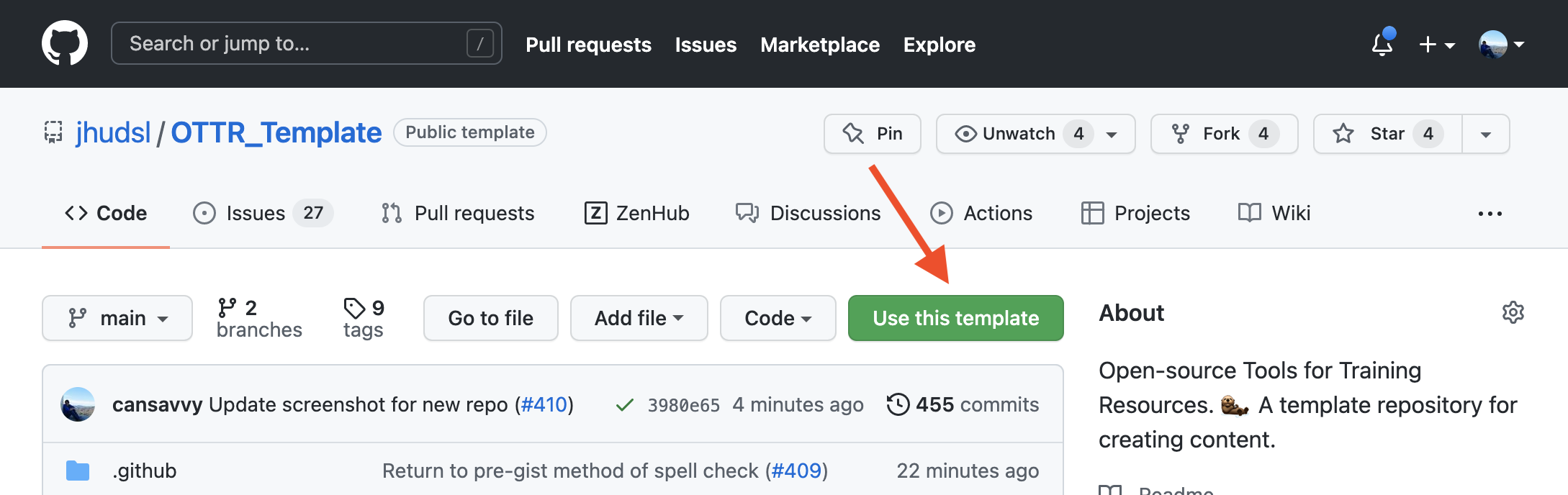The height and width of the screenshot is (495, 1568).
Task: Click the repository template icon beside jhudsl
Action: [x=53, y=132]
